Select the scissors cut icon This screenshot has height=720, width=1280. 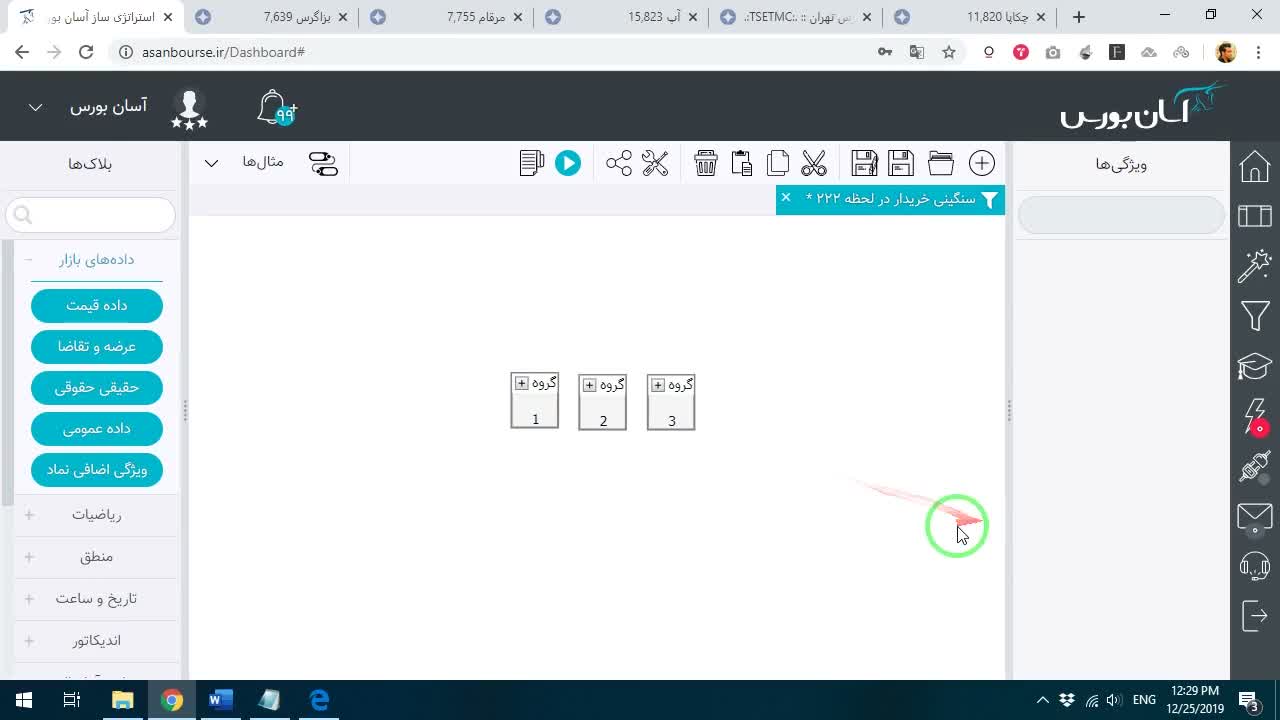[x=814, y=163]
